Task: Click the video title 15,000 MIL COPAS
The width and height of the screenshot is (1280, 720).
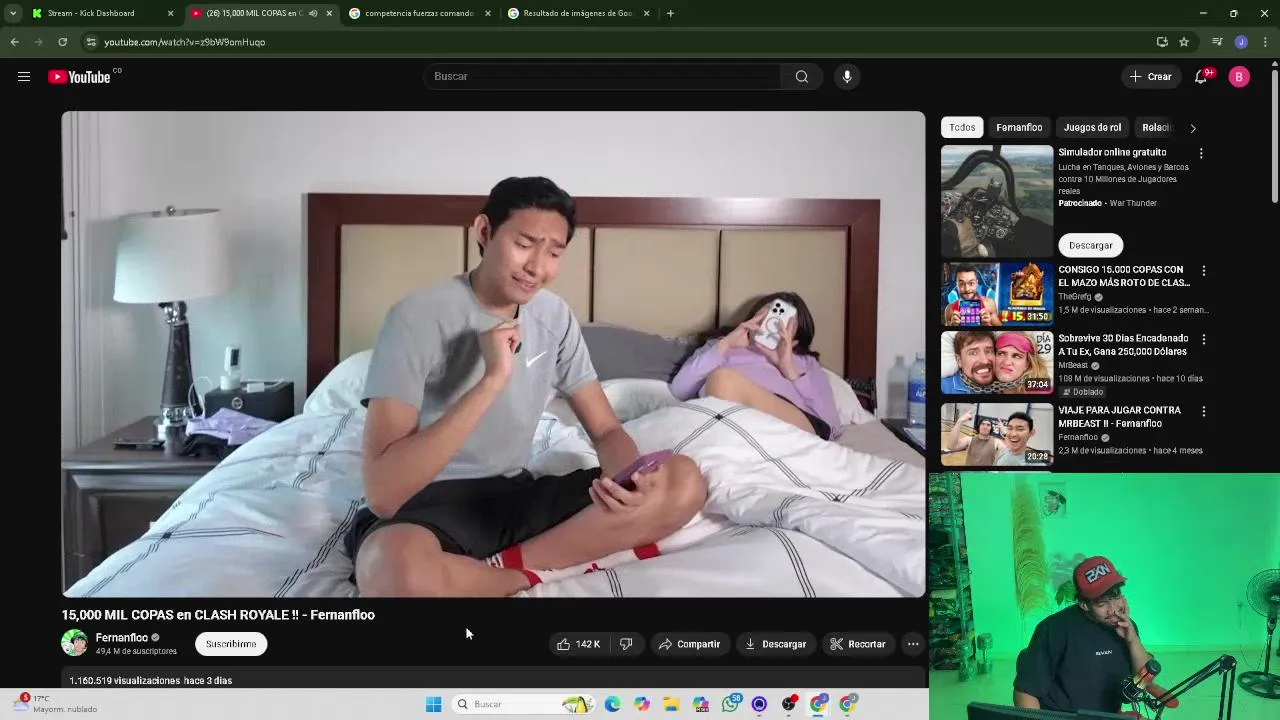Action: (218, 615)
